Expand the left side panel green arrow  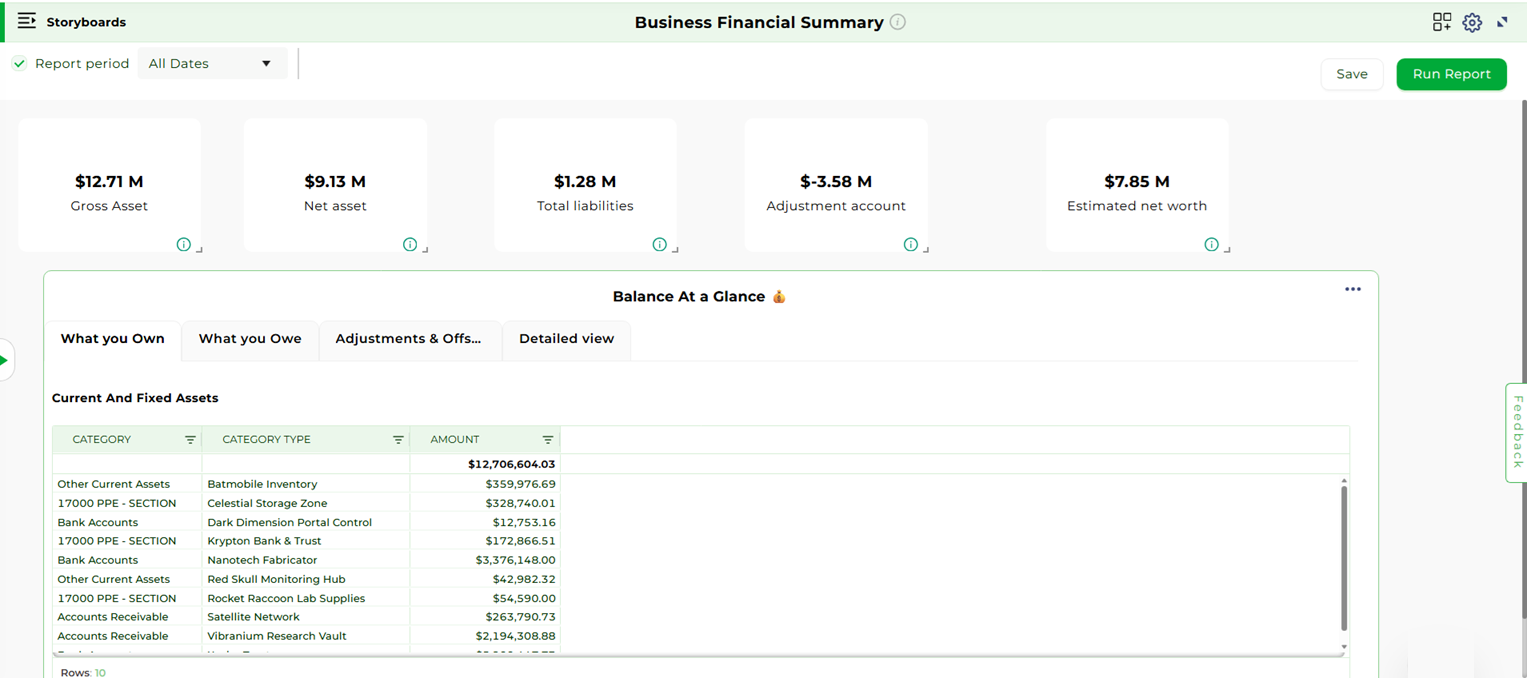point(5,360)
